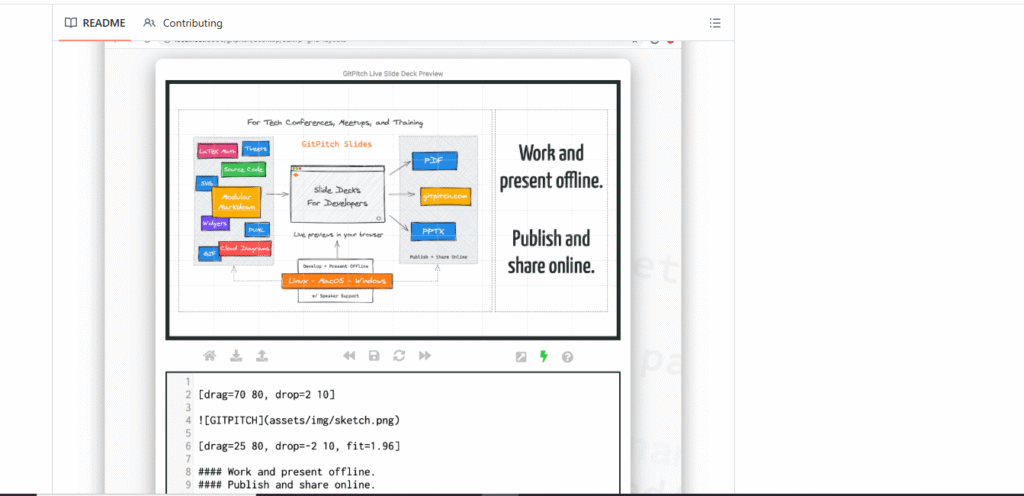Click the red Cloud Diagrams box
Viewport: 1024px width, 496px height.
point(245,248)
